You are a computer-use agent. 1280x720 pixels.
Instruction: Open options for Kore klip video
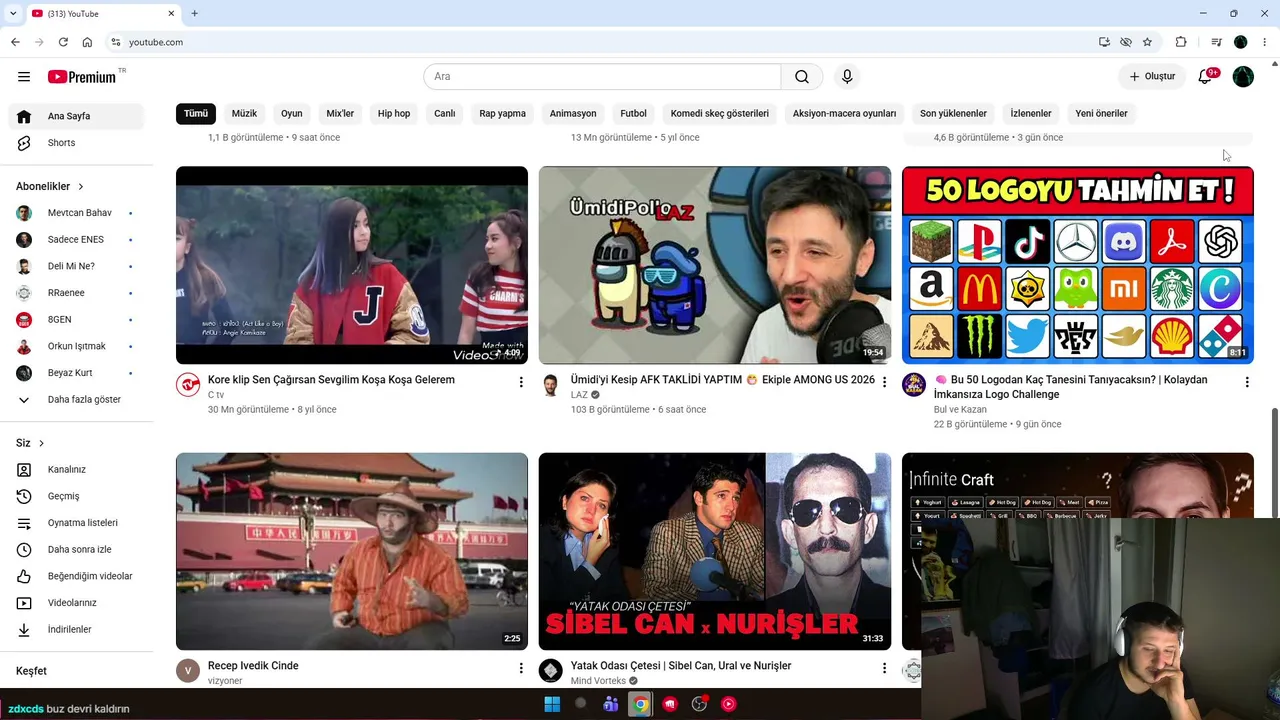tap(520, 382)
